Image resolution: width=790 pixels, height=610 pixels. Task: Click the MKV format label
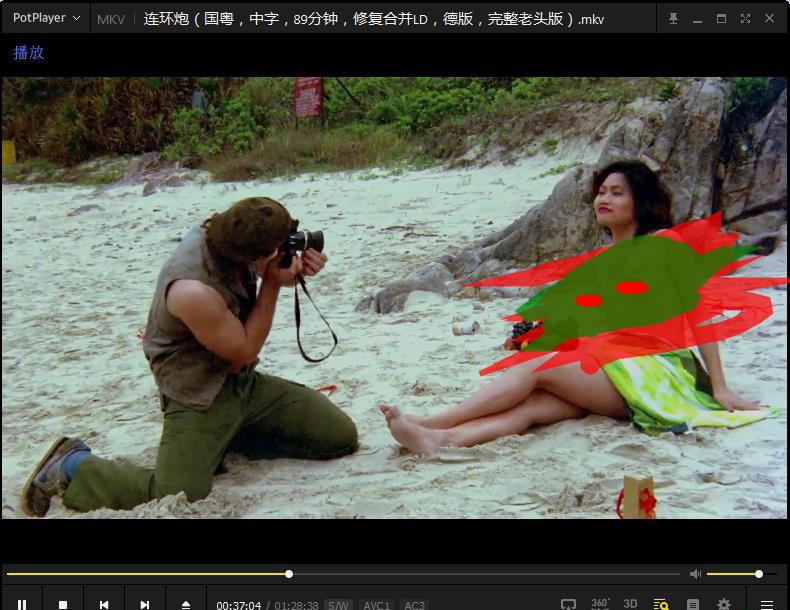(x=111, y=20)
